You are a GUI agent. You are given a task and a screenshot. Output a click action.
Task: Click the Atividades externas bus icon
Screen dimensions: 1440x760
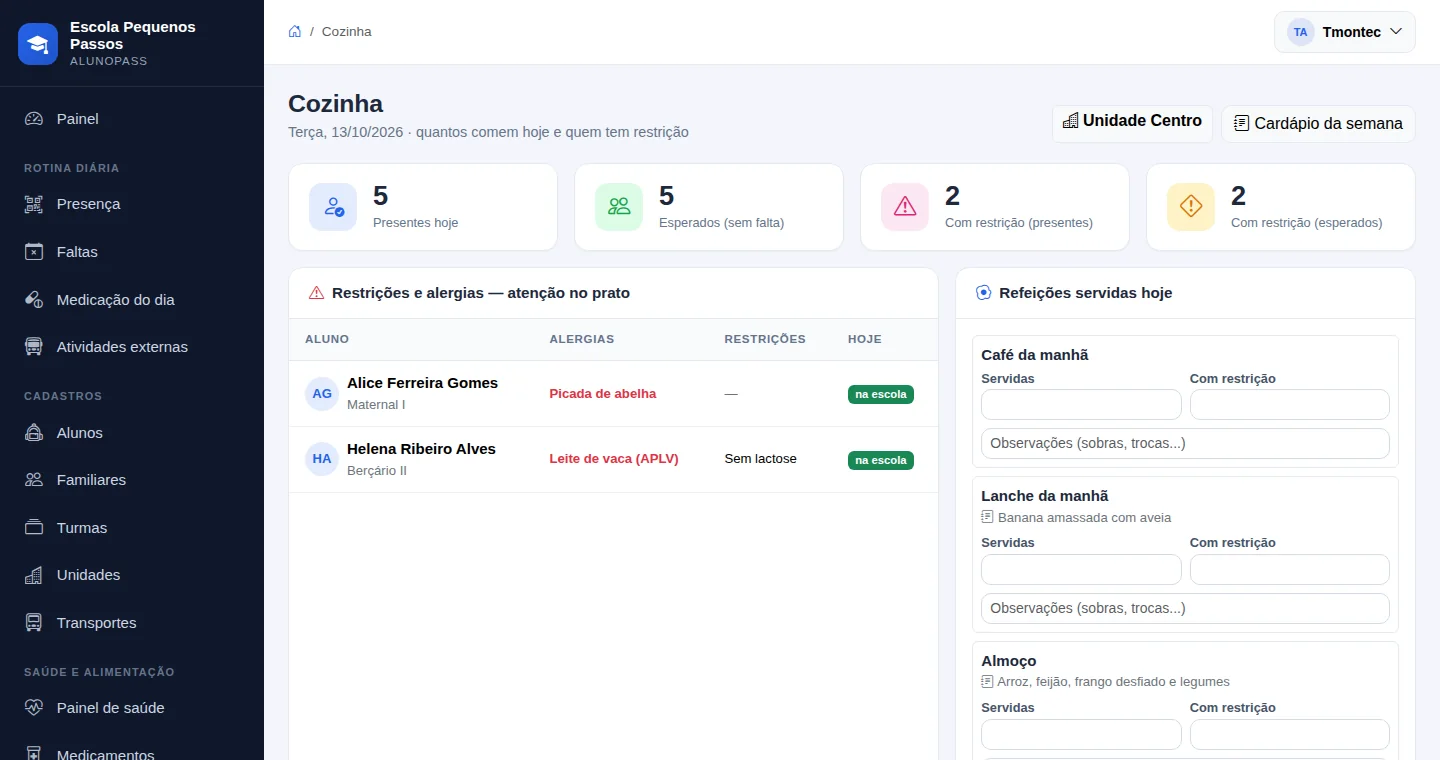click(x=34, y=347)
